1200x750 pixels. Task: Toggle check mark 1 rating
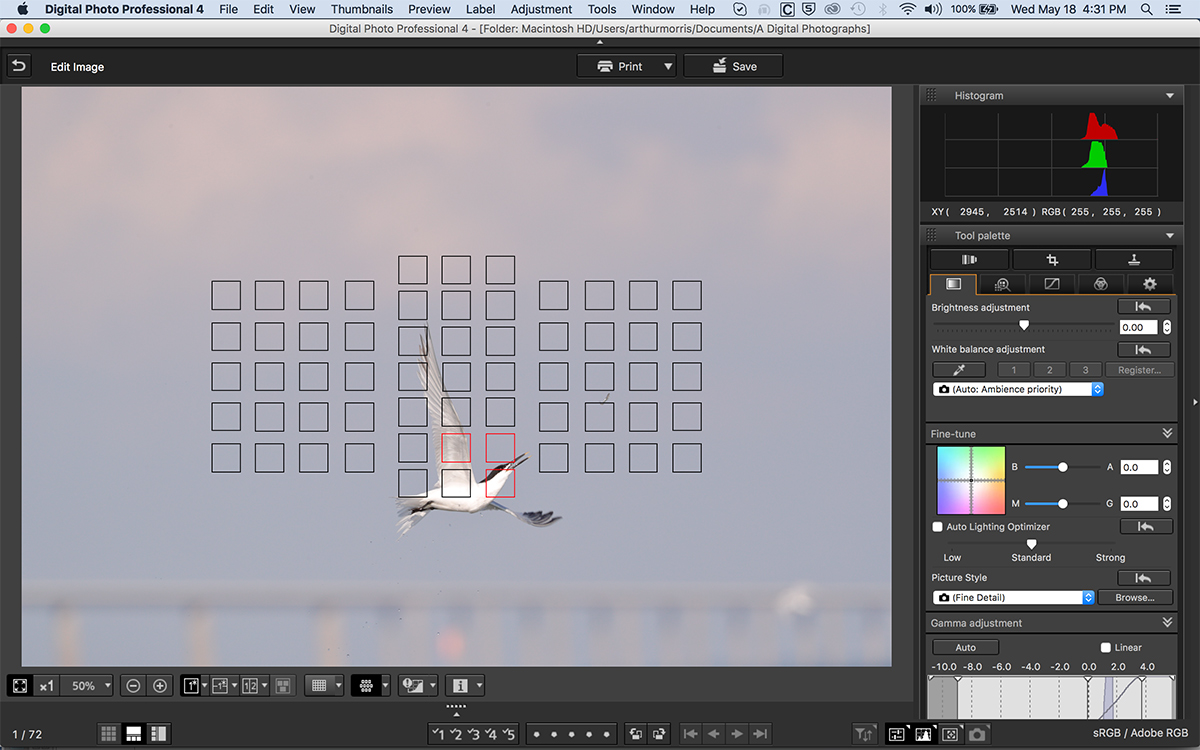[438, 734]
